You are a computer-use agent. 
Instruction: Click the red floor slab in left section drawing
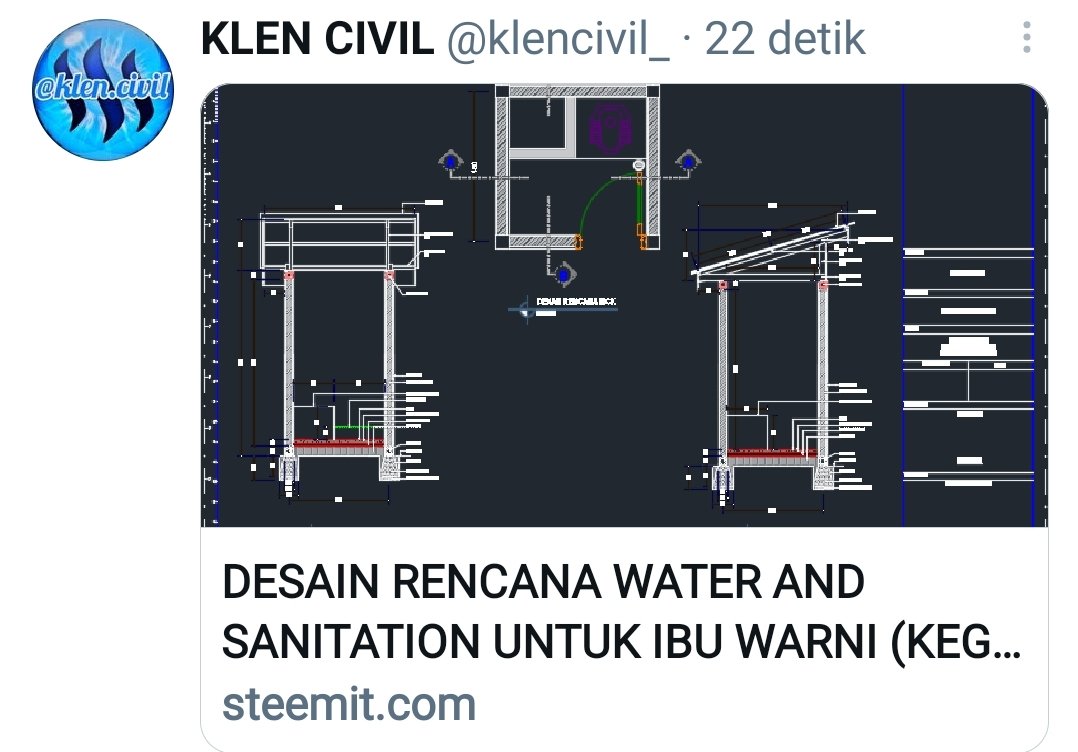339,447
